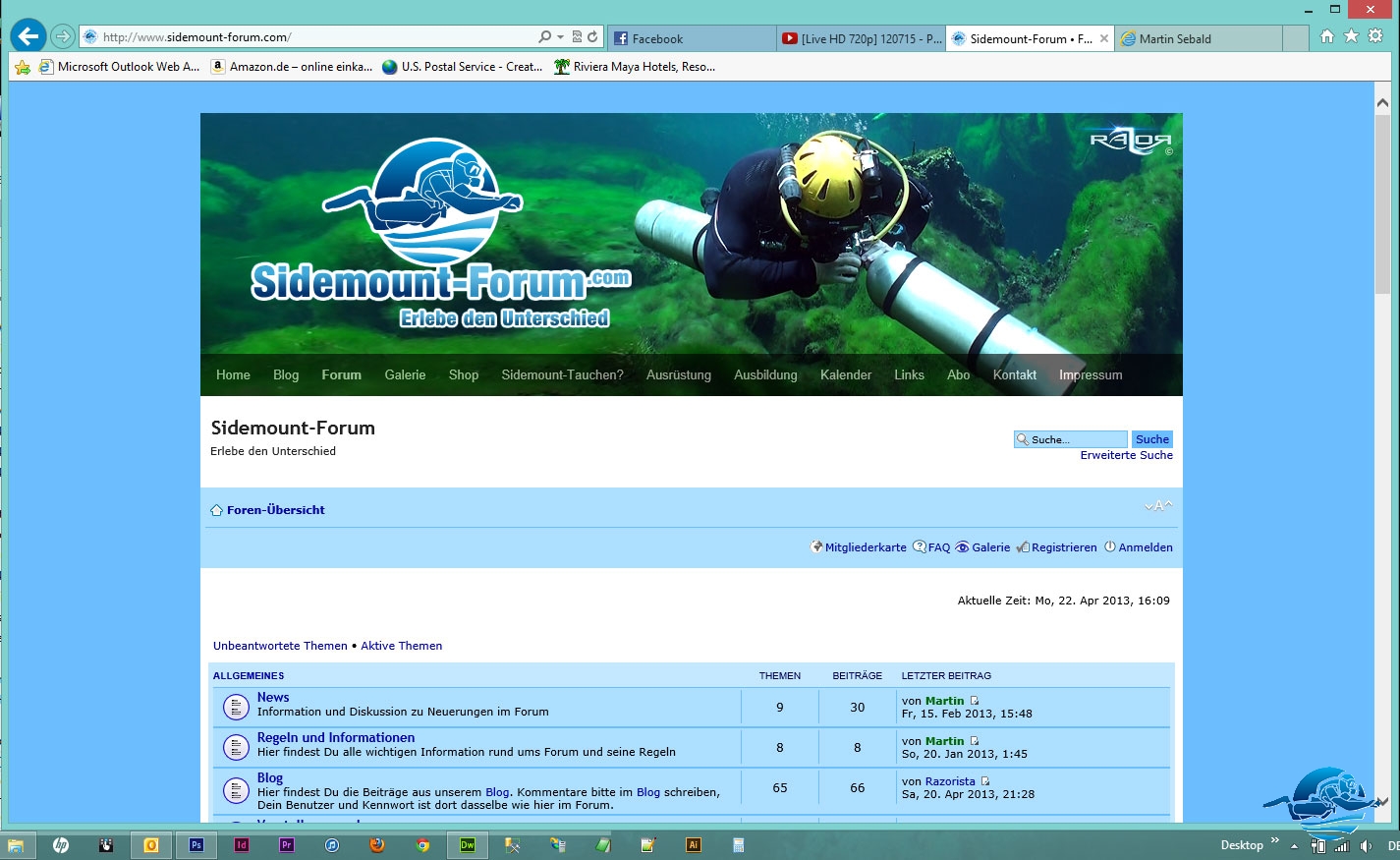Click the view latest post icon next to Razorista

pyautogui.click(x=985, y=781)
